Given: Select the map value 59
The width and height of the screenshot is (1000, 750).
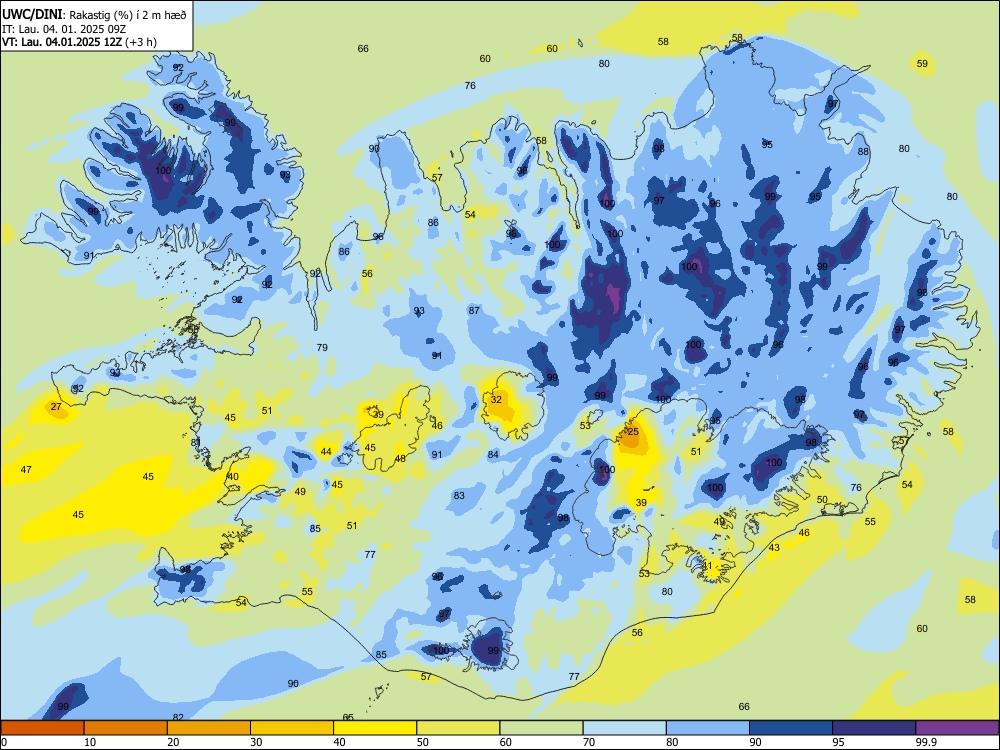Looking at the screenshot, I should (922, 64).
